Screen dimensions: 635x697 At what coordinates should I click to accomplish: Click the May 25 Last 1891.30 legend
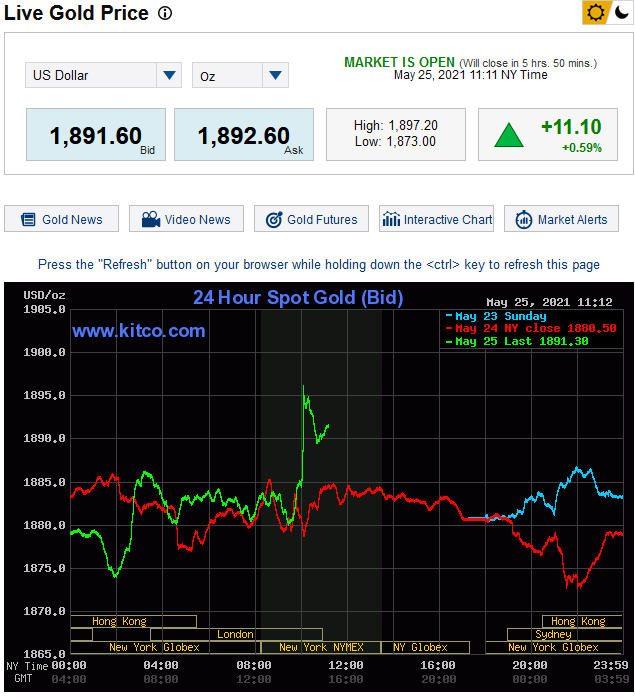tap(517, 341)
